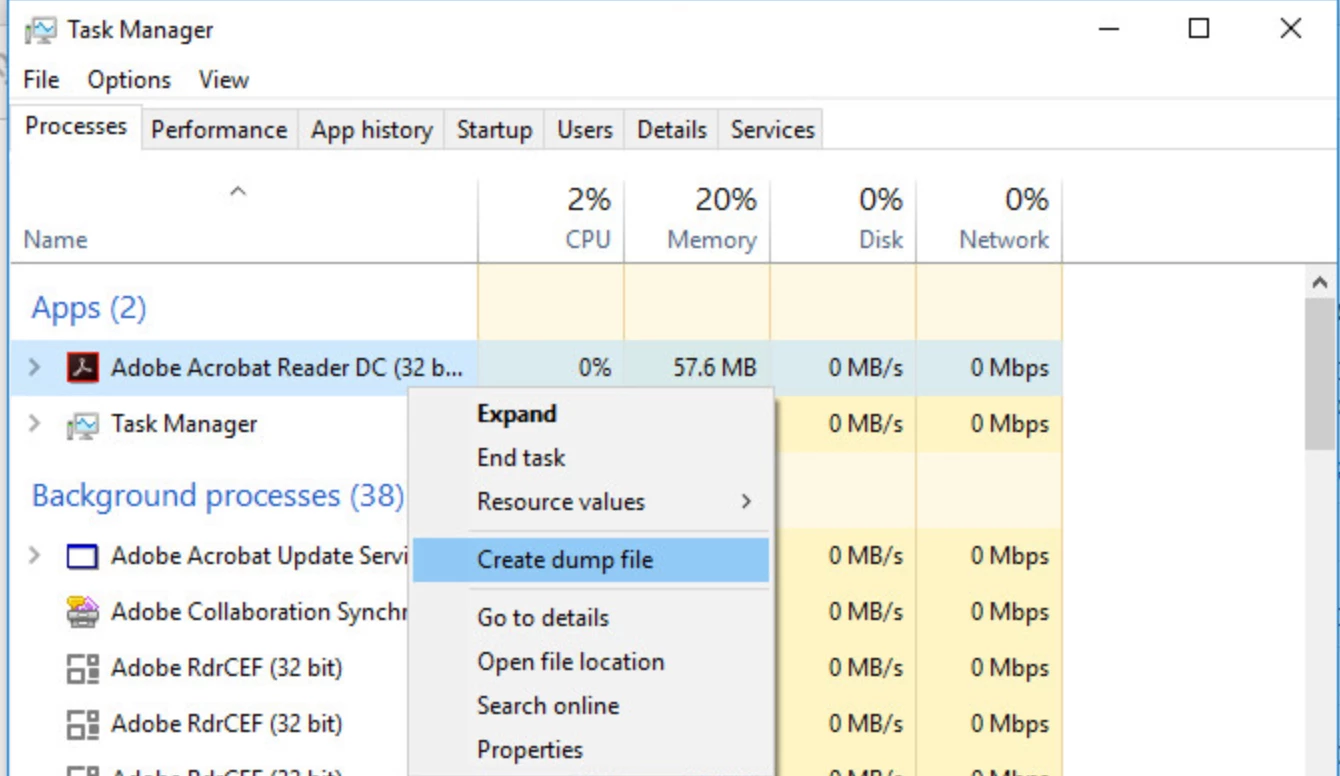The width and height of the screenshot is (1340, 776).
Task: Click the vertical scrollbar thumb
Action: click(1320, 374)
